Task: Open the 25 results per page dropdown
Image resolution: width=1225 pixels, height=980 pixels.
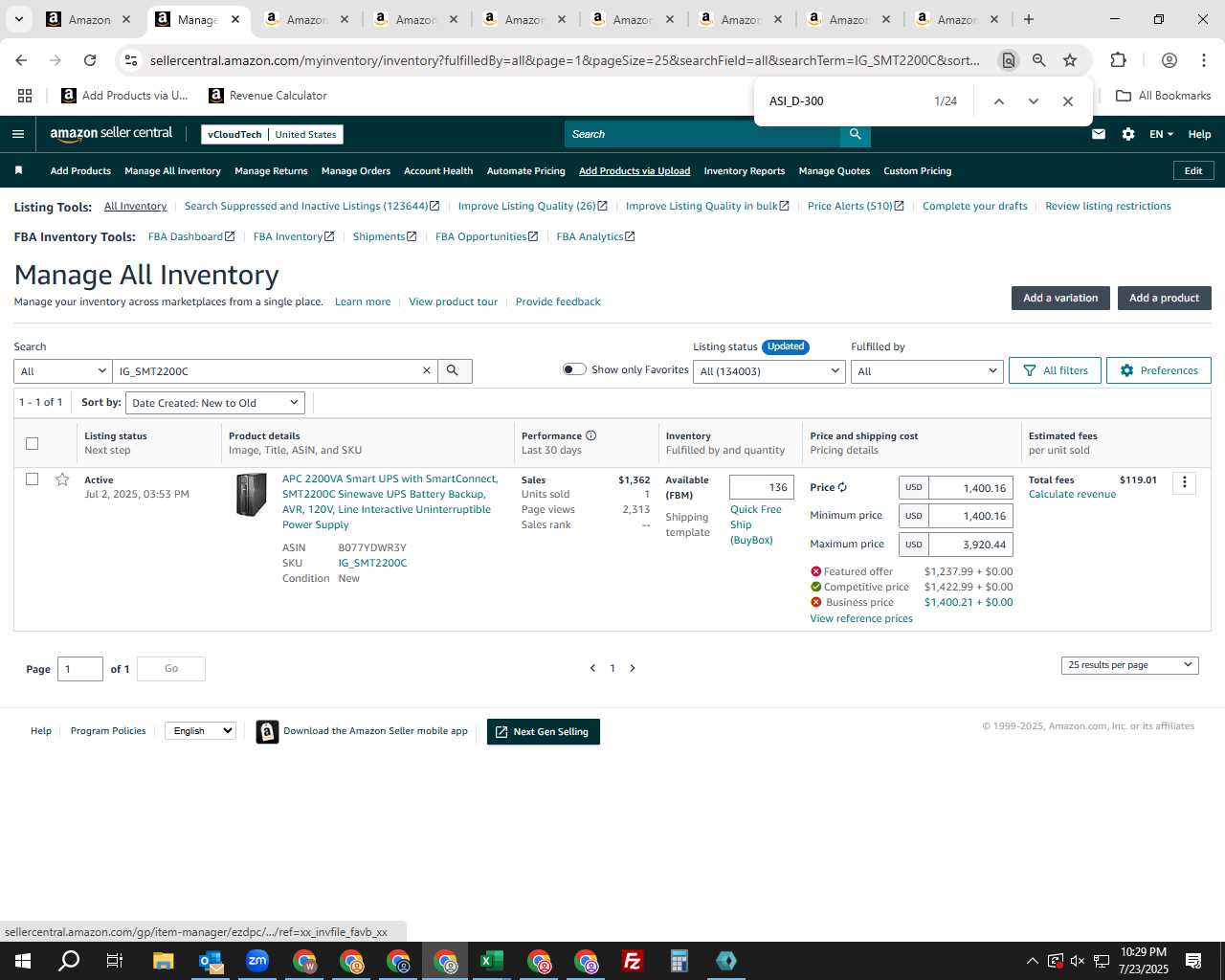Action: coord(1130,665)
